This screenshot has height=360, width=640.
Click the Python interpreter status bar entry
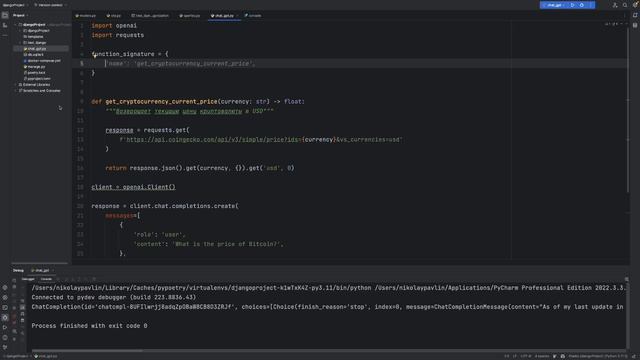[x=598, y=356]
